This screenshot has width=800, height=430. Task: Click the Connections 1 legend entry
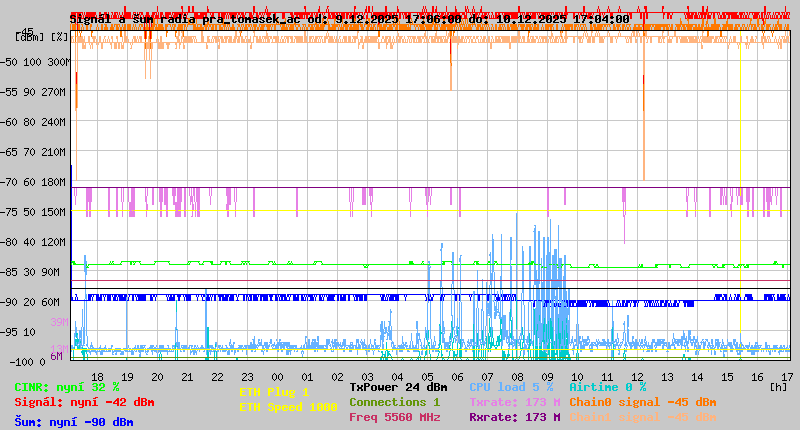pyautogui.click(x=394, y=402)
